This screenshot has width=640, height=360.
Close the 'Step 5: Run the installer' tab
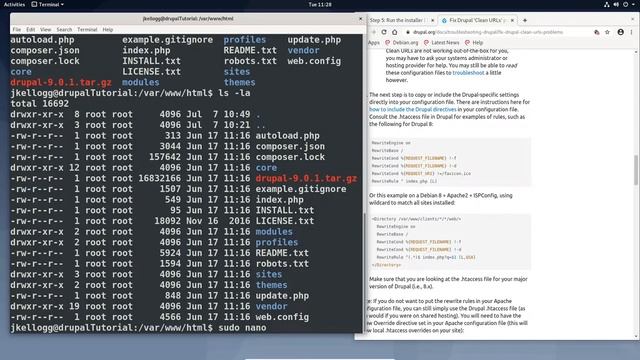(433, 20)
